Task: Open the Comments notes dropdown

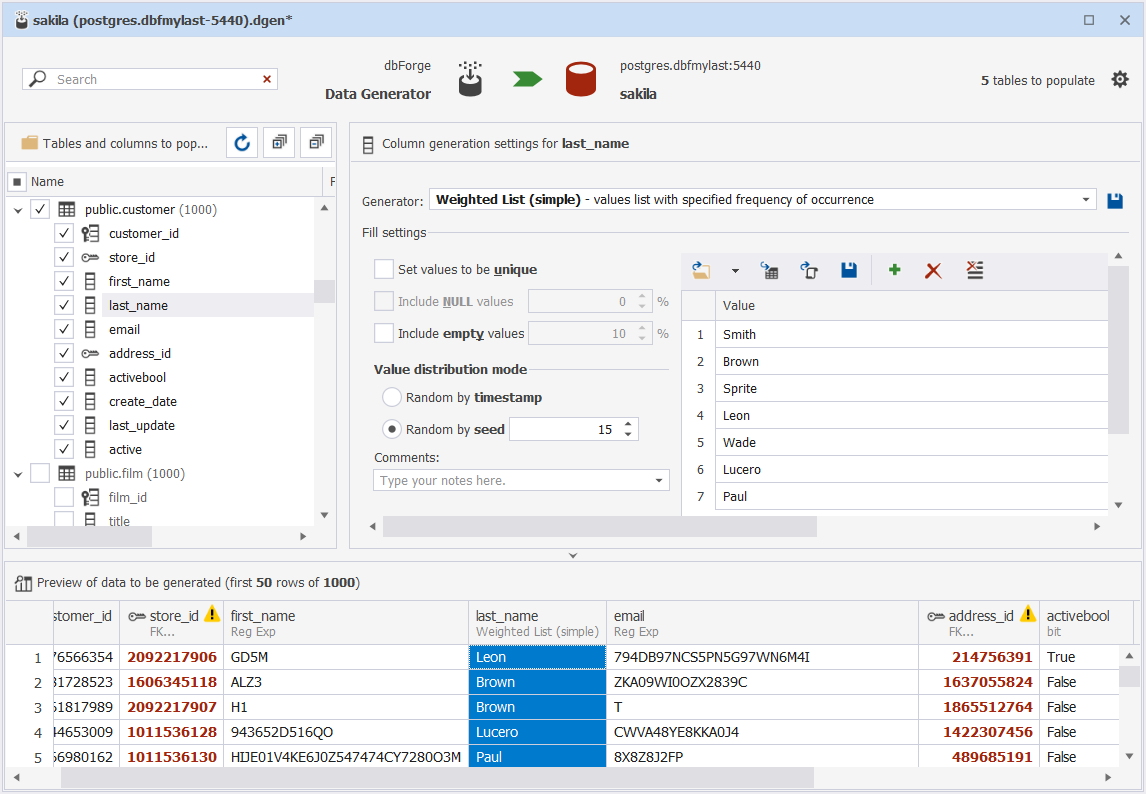Action: pyautogui.click(x=659, y=480)
